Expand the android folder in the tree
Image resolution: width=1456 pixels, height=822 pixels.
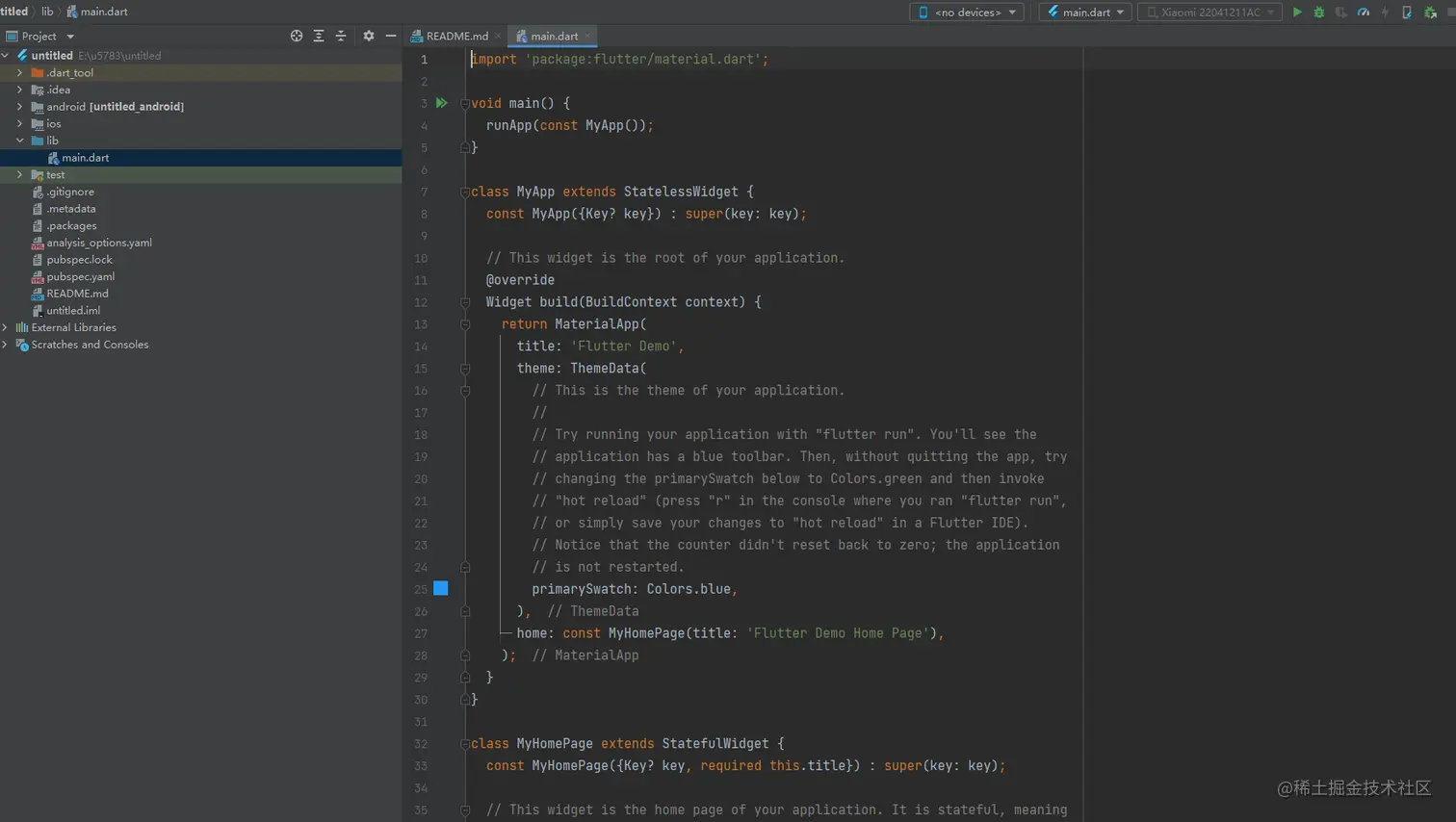tap(19, 107)
